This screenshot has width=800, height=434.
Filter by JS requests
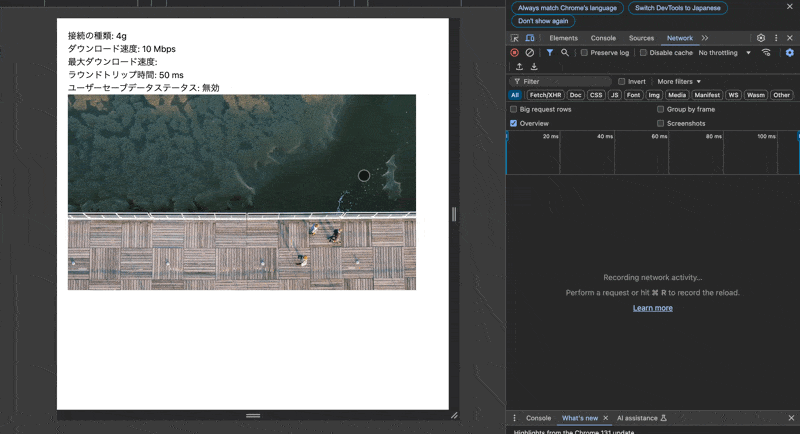615,95
